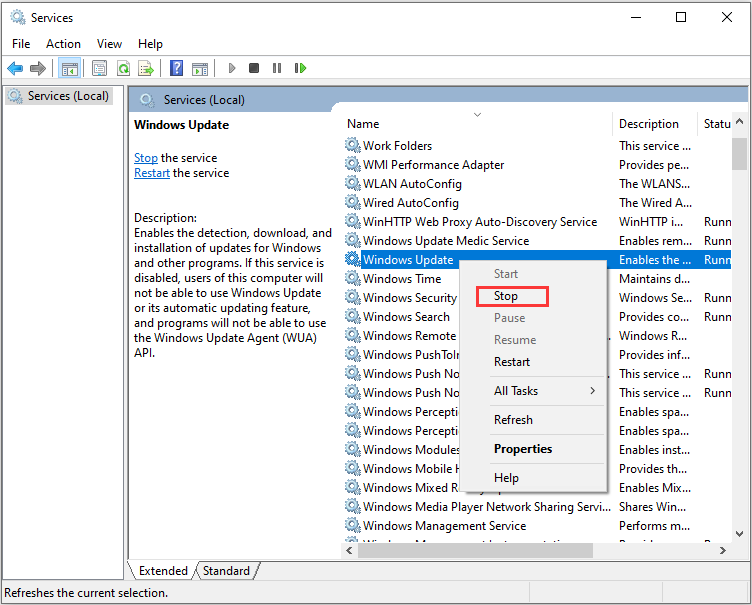This screenshot has width=752, height=605.
Task: Click the Work Folders gear icon
Action: (352, 145)
